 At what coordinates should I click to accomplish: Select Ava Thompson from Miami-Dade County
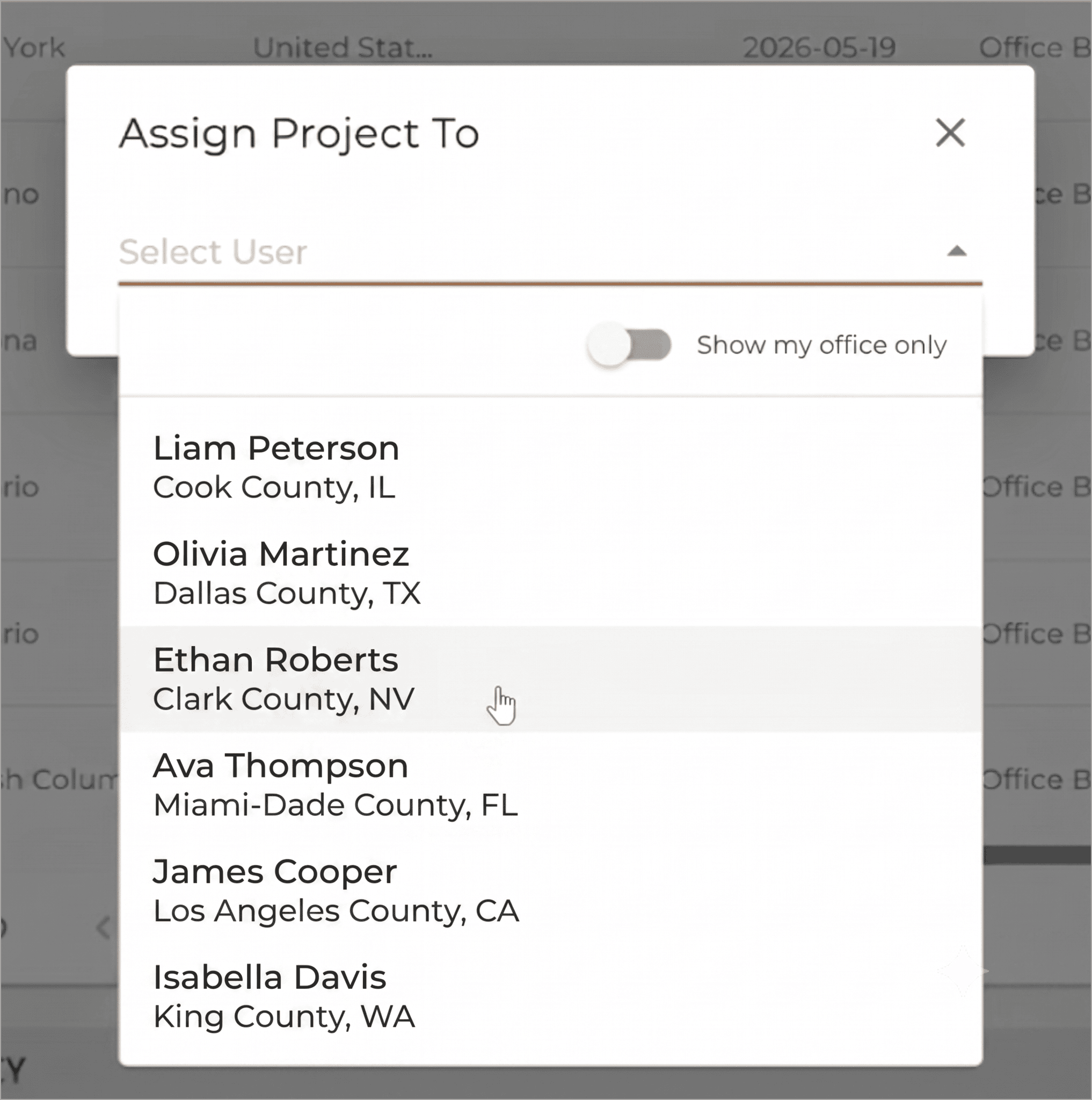click(550, 785)
